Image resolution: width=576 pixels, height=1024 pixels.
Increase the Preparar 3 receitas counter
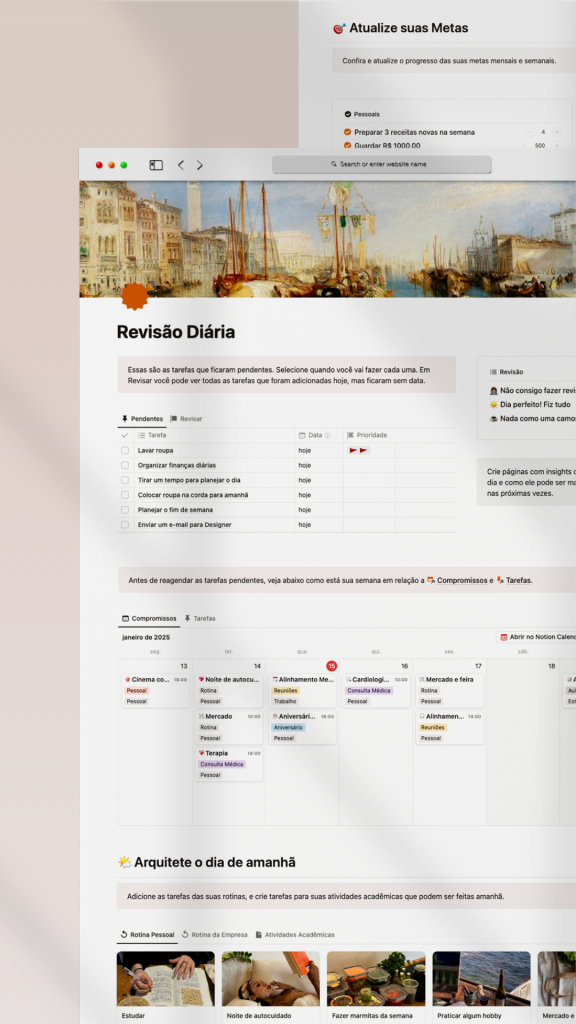pos(556,132)
